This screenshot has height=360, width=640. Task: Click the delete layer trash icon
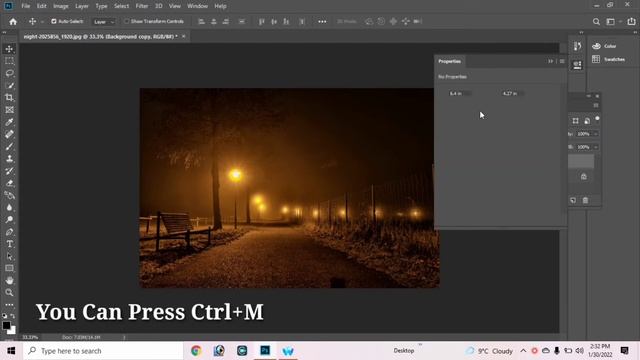(585, 200)
